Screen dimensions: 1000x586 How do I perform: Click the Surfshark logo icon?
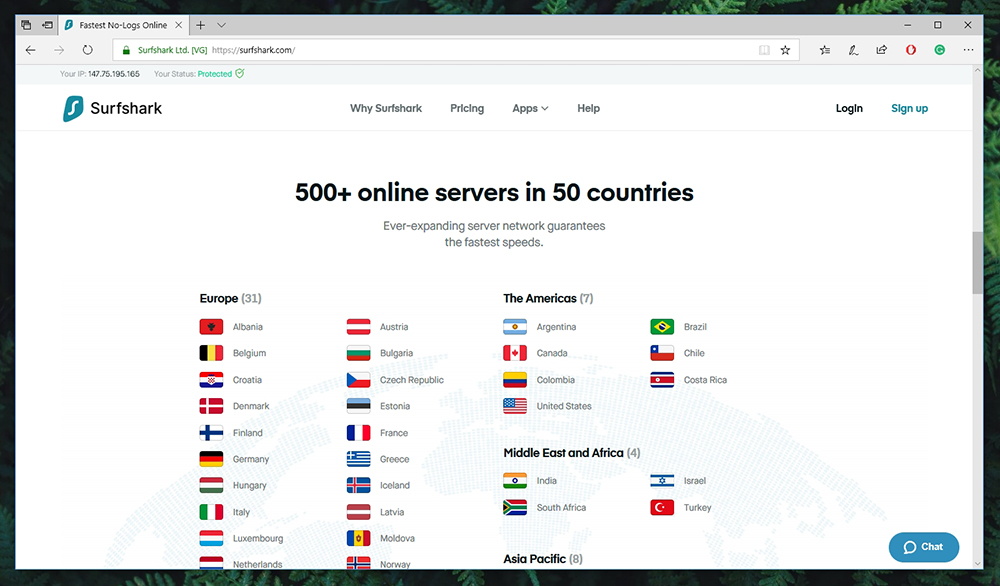point(73,108)
